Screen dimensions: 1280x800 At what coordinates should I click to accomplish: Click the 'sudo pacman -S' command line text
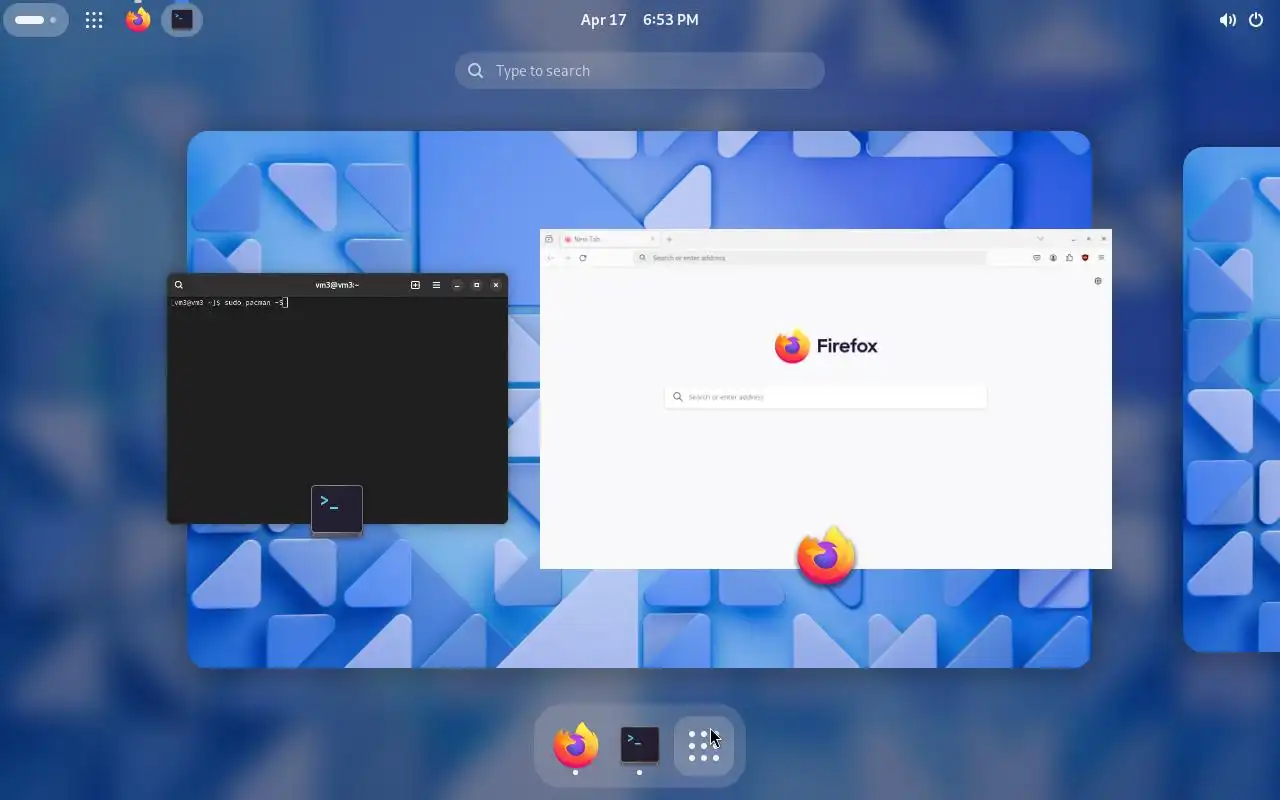(254, 302)
